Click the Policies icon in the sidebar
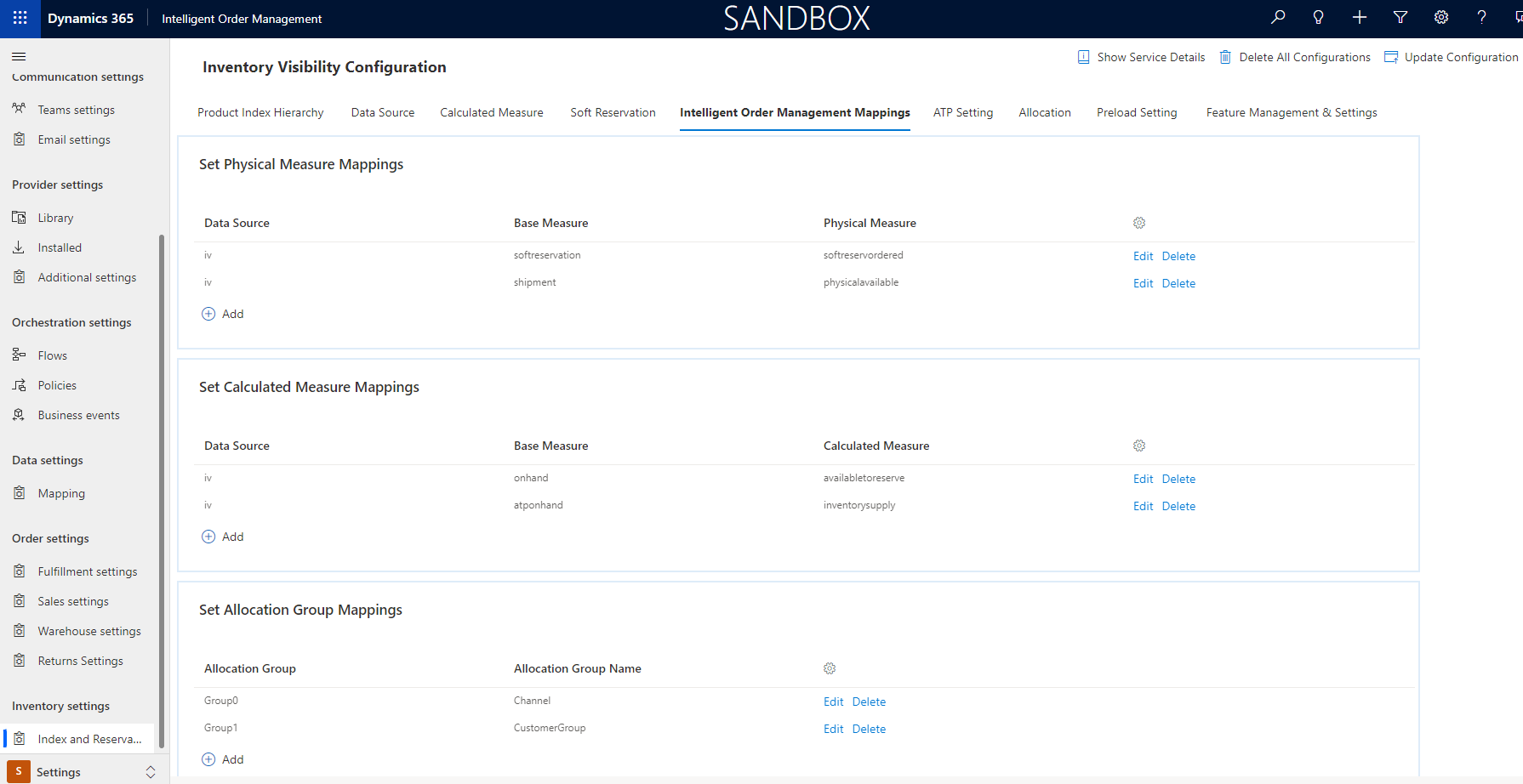This screenshot has width=1523, height=784. [19, 384]
